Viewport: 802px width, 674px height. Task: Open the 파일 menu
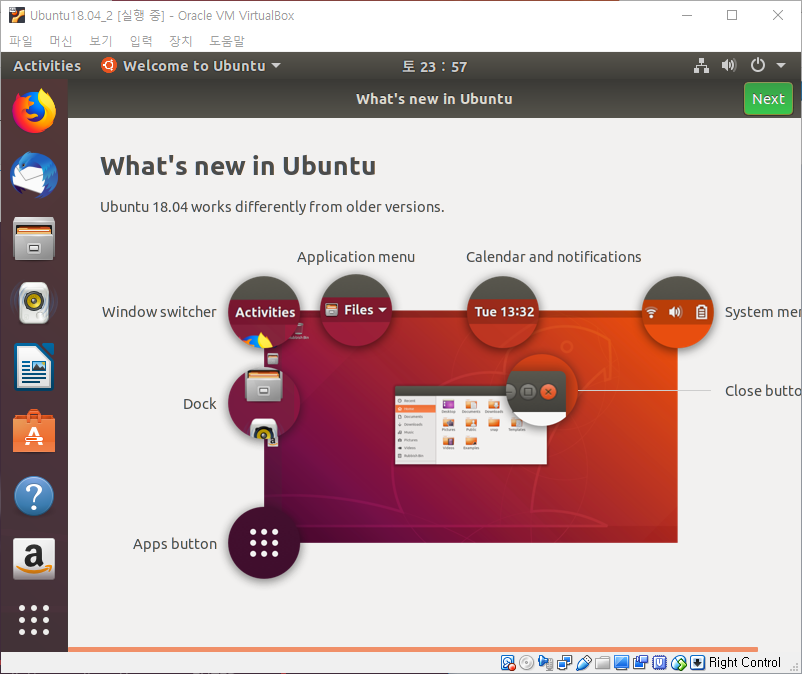tap(21, 41)
